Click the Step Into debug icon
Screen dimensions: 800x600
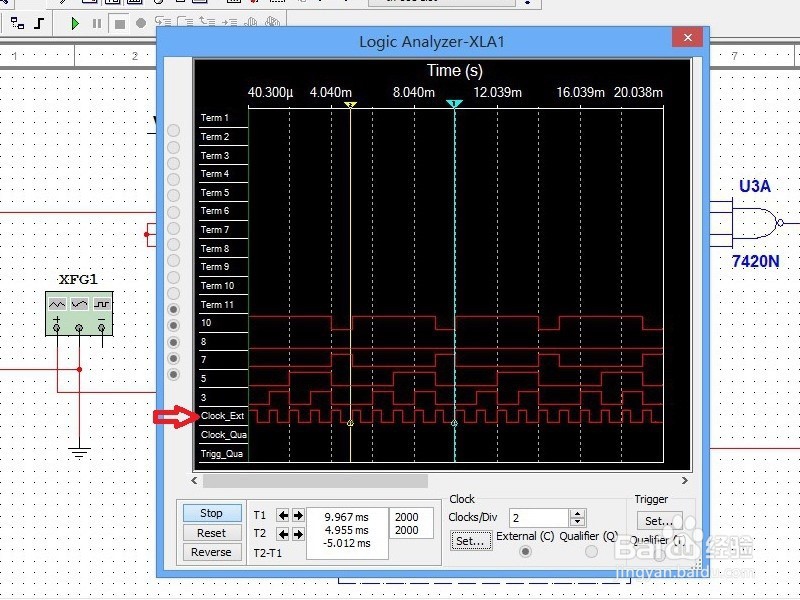click(x=163, y=22)
